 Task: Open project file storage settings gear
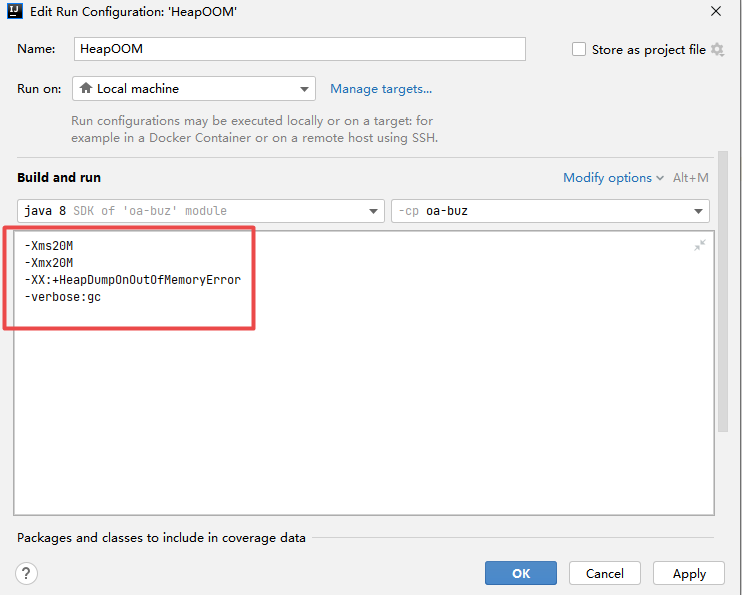pos(717,49)
